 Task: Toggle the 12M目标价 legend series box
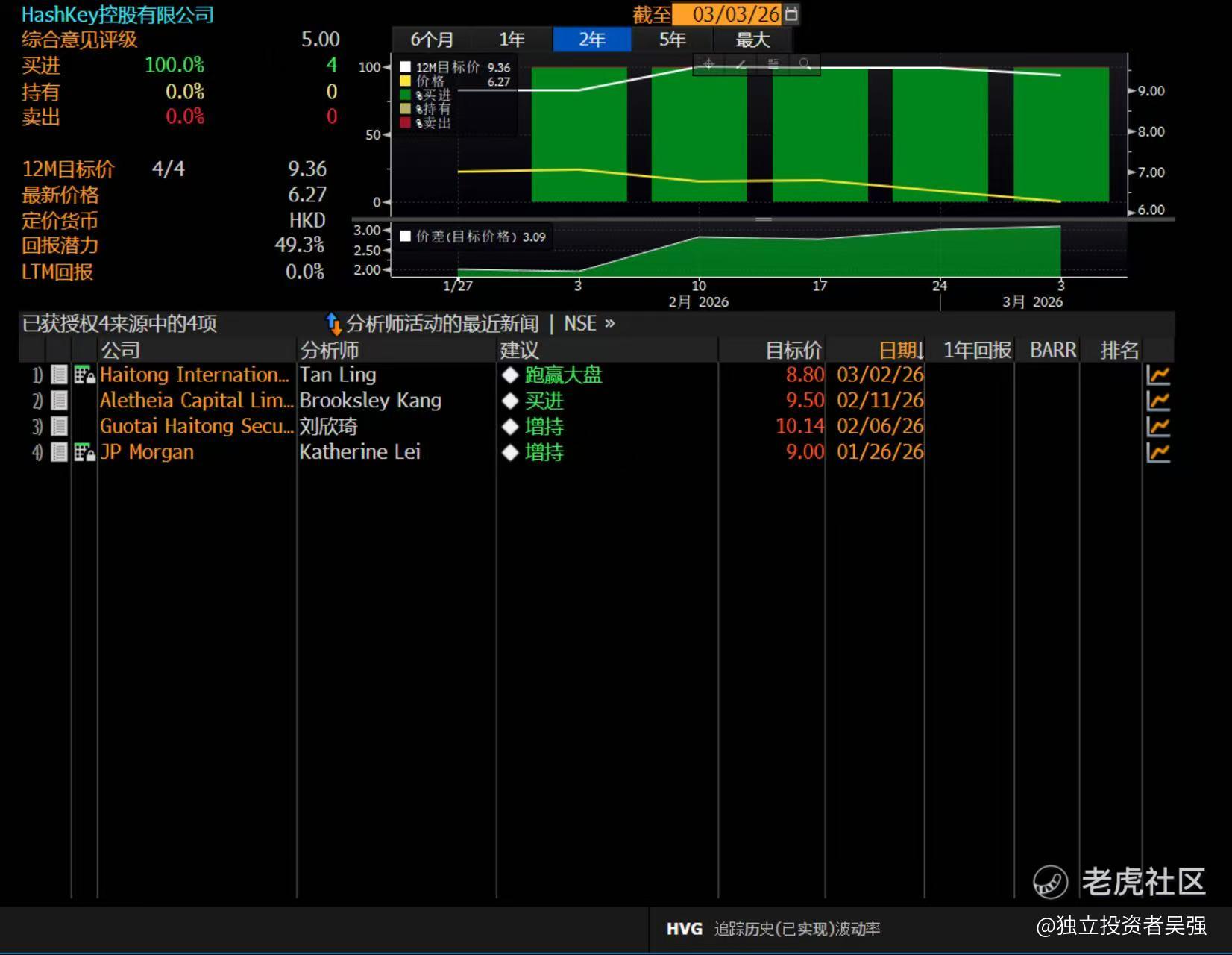coord(405,67)
